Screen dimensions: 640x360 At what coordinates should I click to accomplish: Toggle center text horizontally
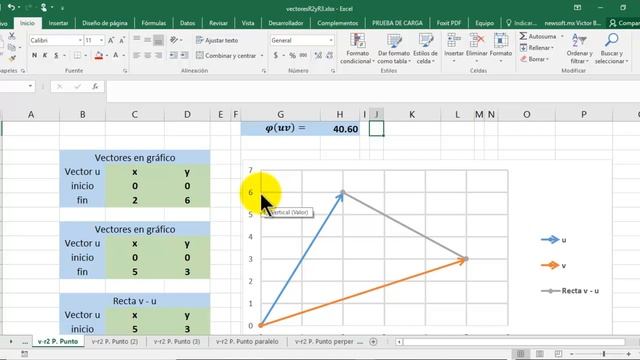coord(148,56)
